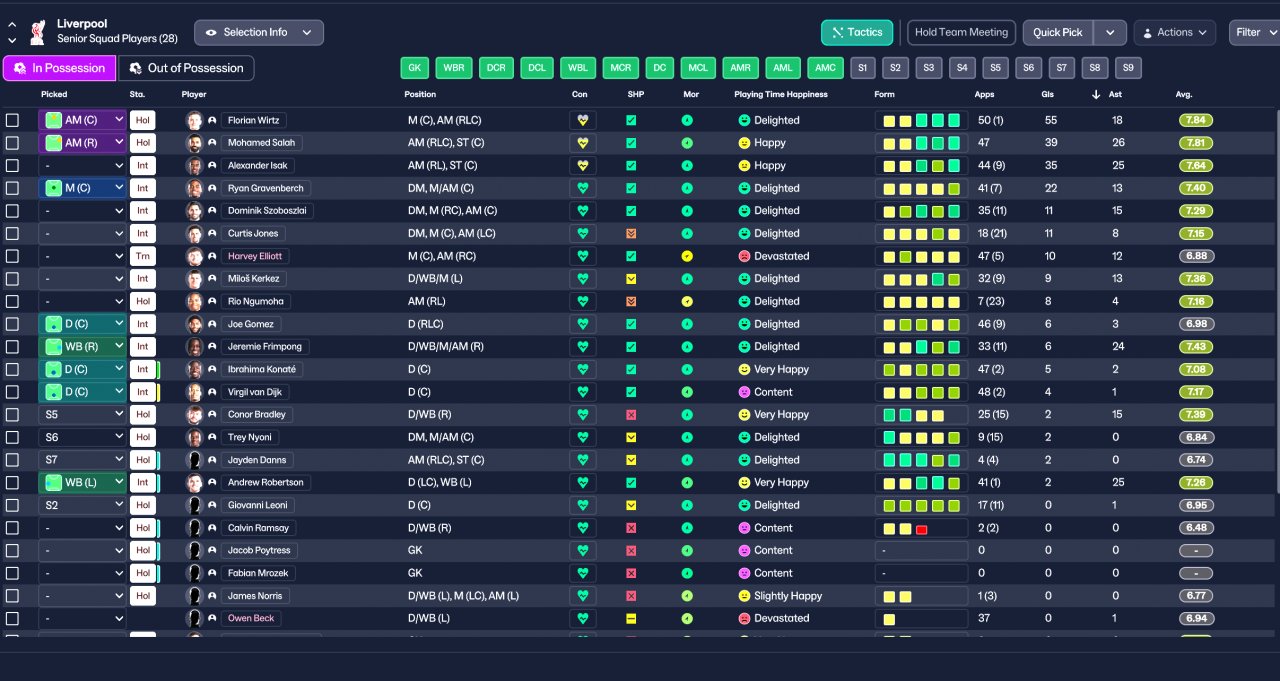
Task: Open Alexander Isak's picked position dropdown
Action: [83, 165]
